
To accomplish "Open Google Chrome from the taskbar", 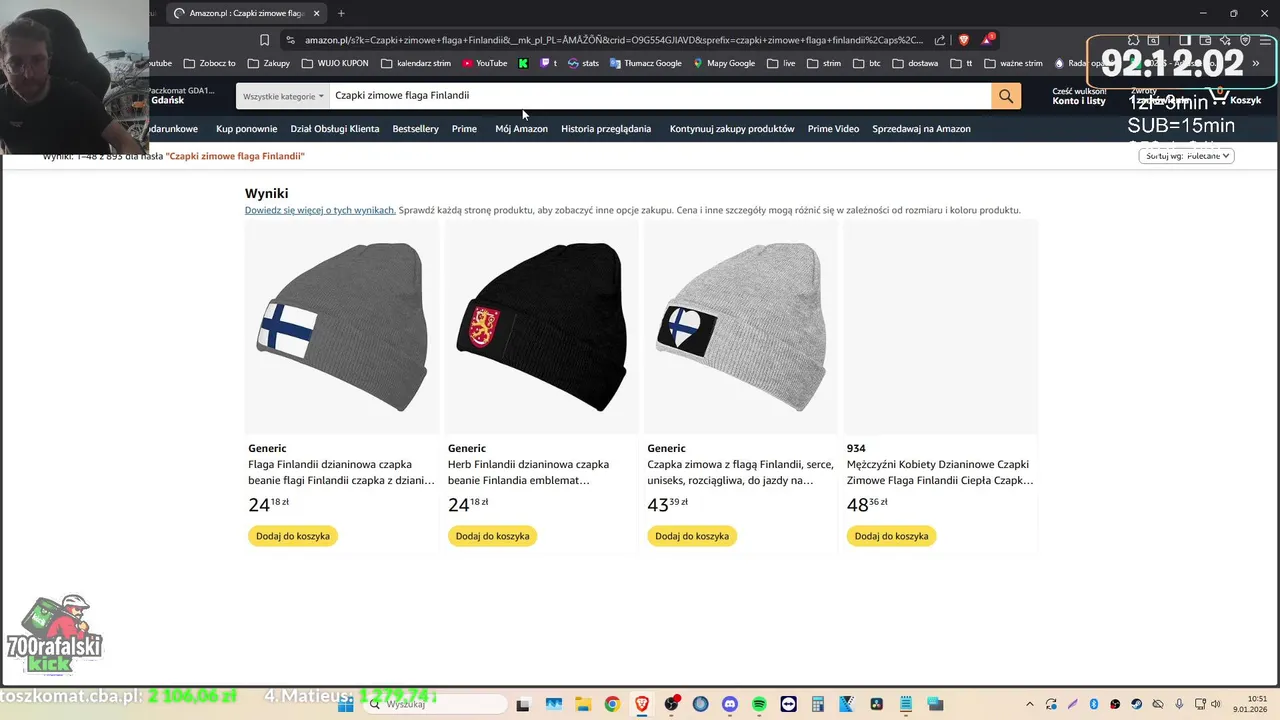I will [x=612, y=704].
